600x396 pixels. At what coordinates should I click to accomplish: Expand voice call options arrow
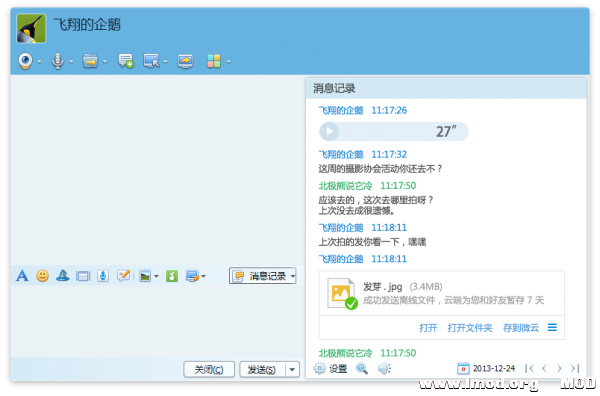(71, 62)
